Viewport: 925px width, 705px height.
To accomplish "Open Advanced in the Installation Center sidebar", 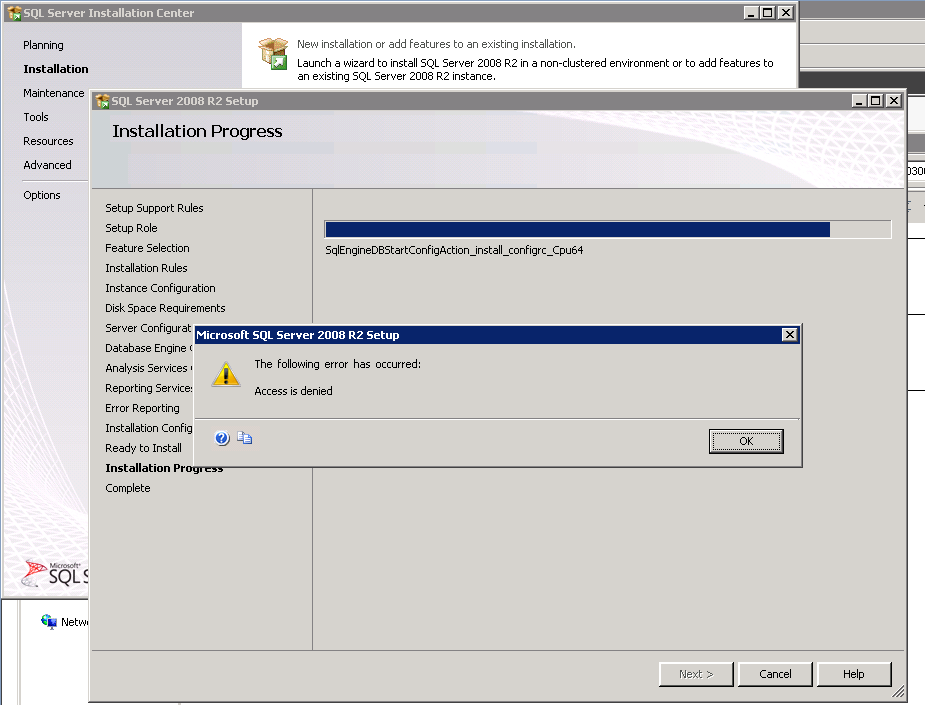I will tap(47, 165).
